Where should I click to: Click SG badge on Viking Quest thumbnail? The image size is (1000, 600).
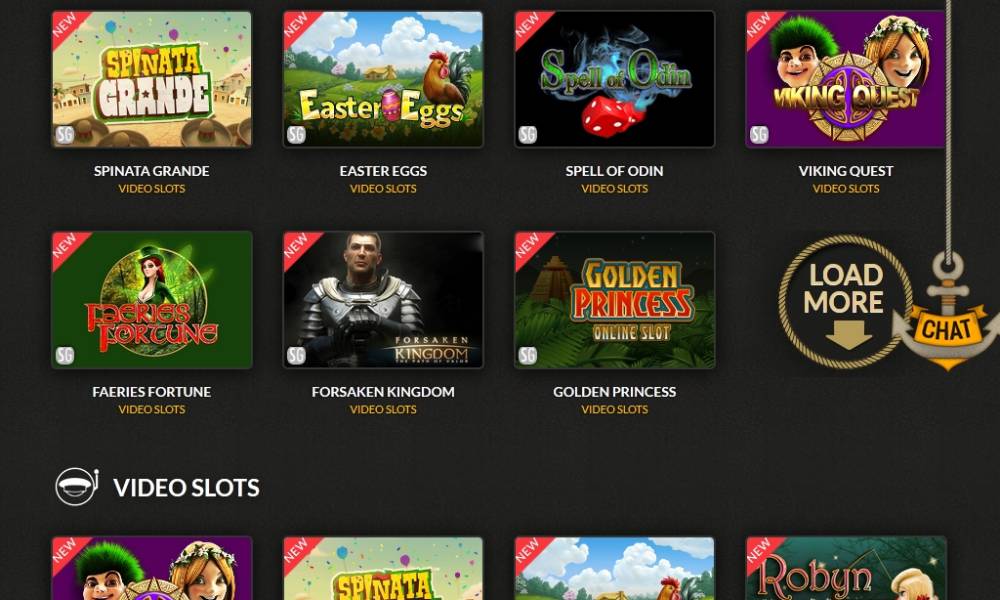point(759,135)
